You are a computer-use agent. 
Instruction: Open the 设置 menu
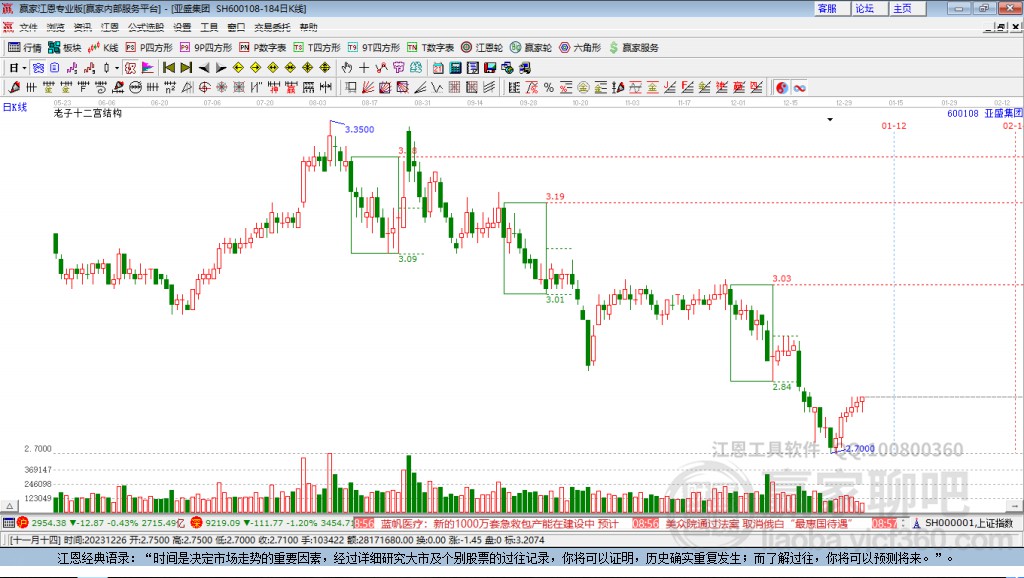click(x=182, y=27)
